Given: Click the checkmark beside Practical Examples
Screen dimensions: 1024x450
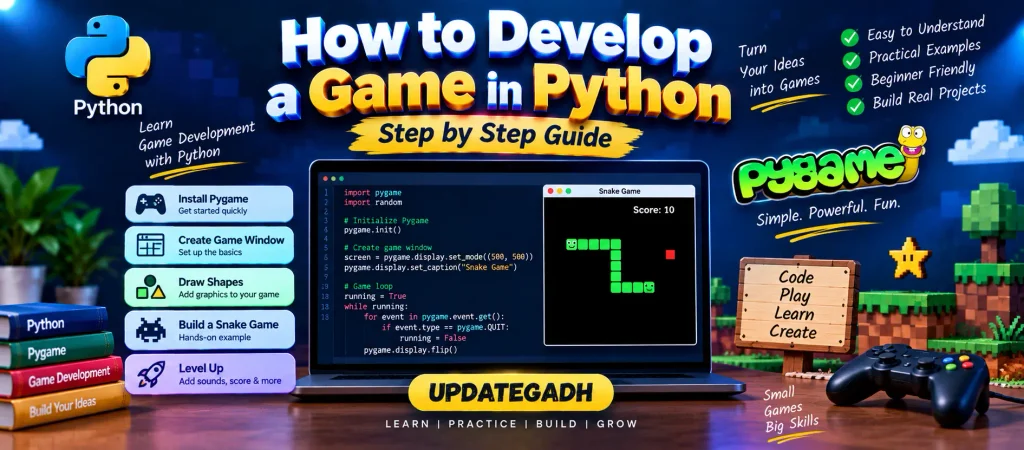Looking at the screenshot, I should (x=852, y=60).
